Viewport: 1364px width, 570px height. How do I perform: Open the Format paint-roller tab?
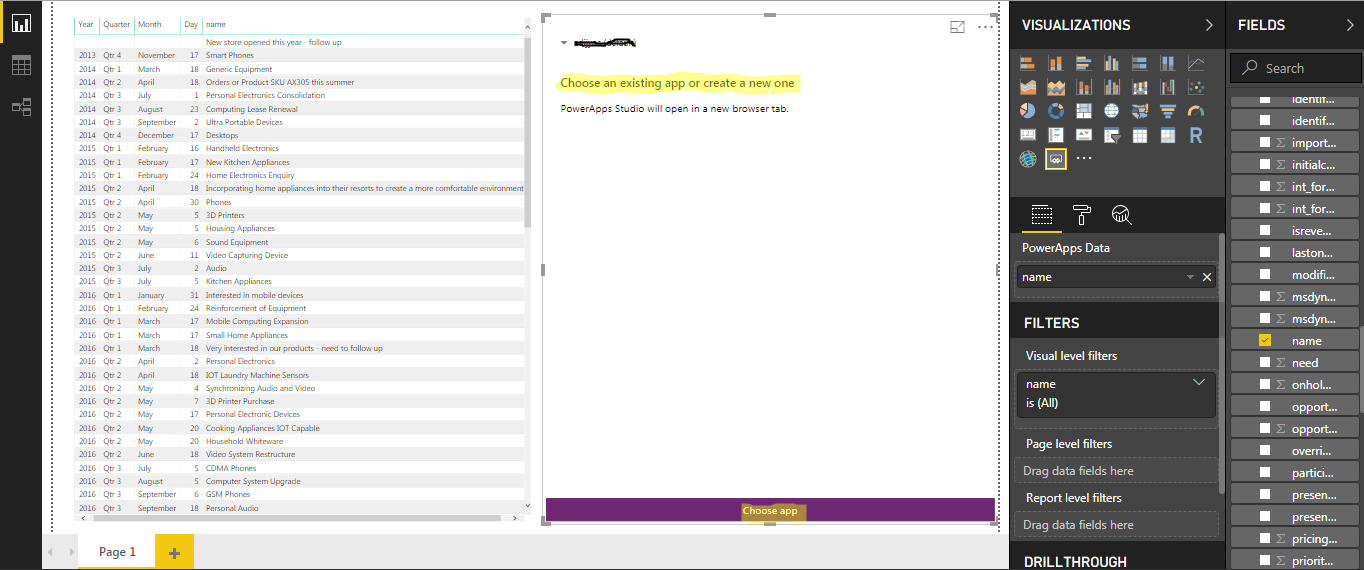point(1082,214)
